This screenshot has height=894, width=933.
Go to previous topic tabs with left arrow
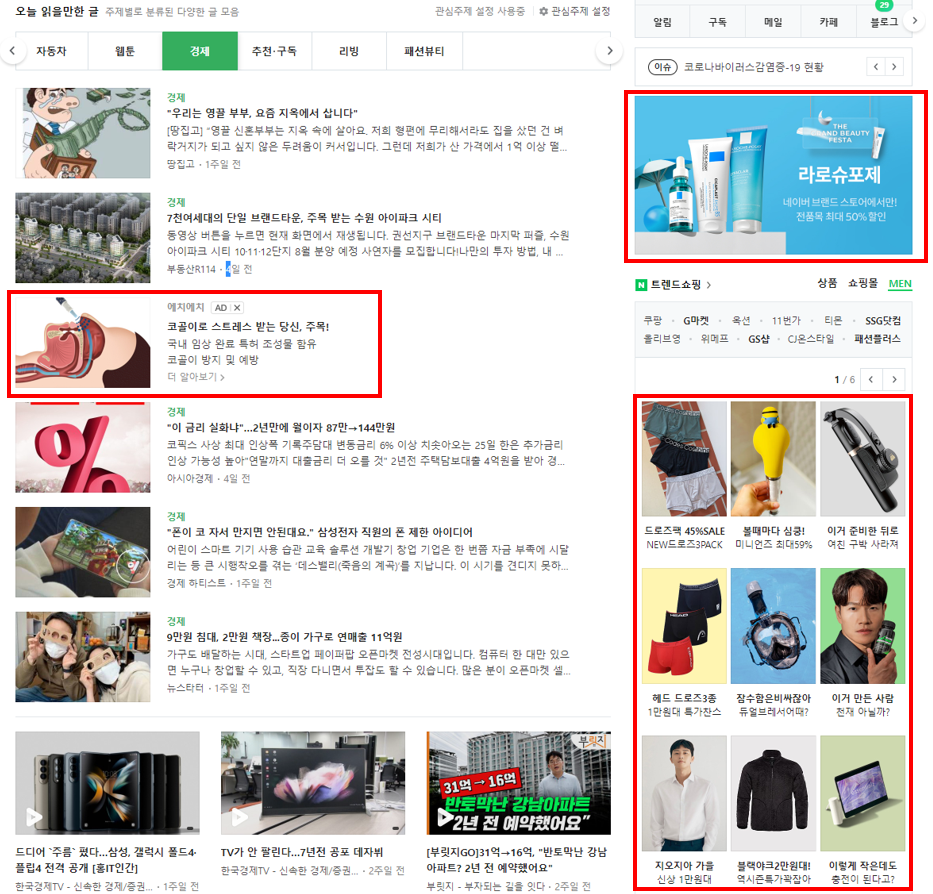click(12, 51)
